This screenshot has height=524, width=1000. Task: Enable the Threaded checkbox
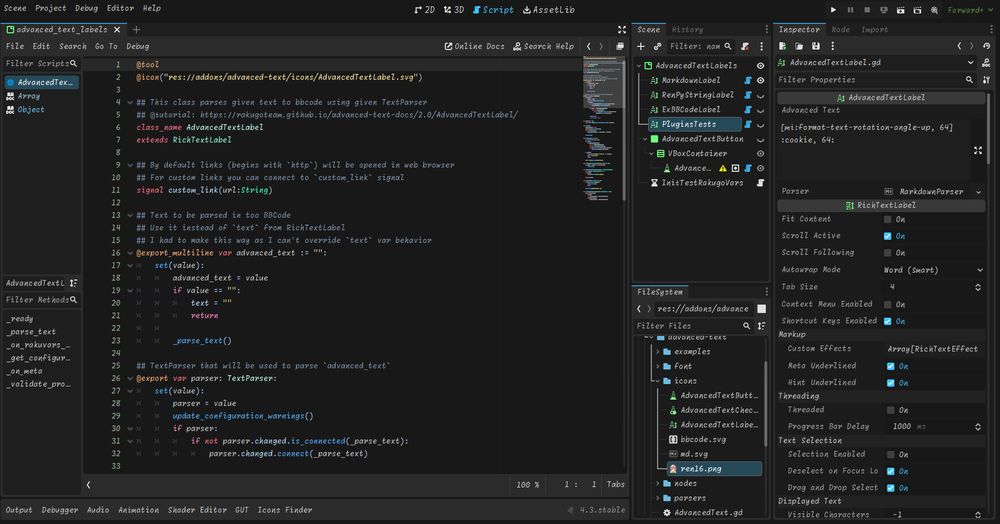coord(890,410)
